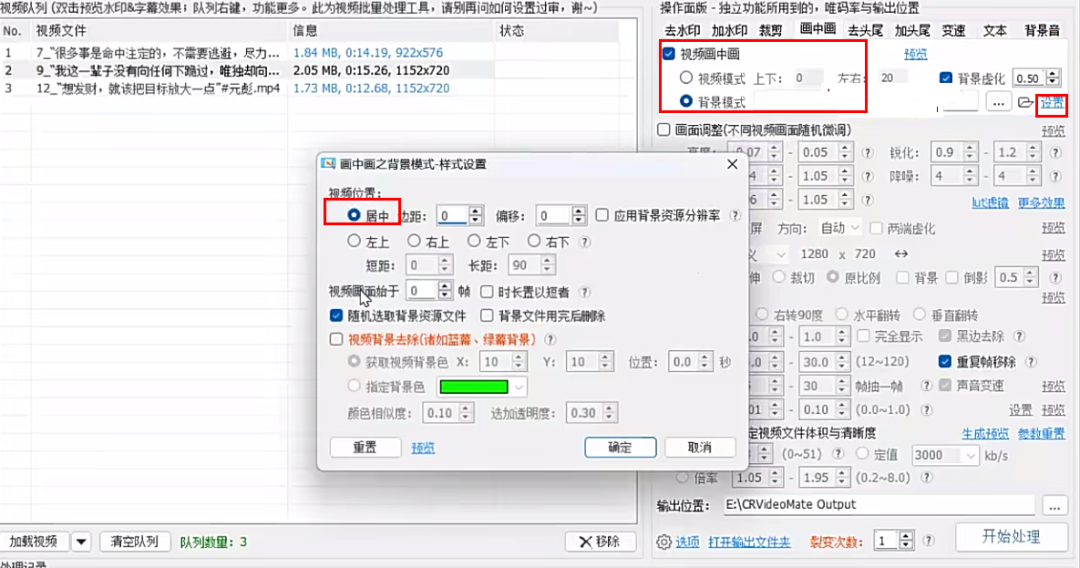Click the 边距 value input field

click(x=452, y=215)
